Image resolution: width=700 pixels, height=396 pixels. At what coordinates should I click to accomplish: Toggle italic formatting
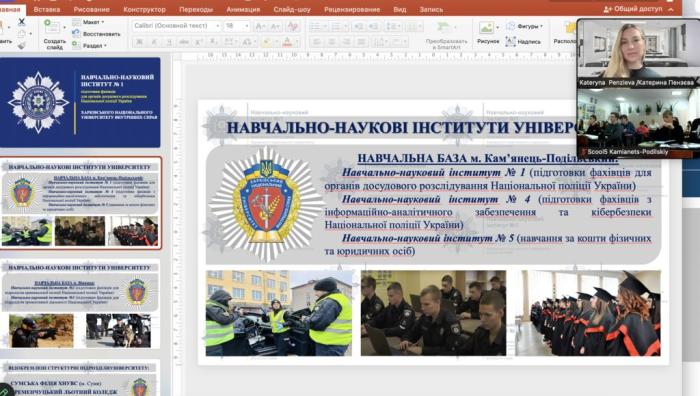[x=154, y=42]
